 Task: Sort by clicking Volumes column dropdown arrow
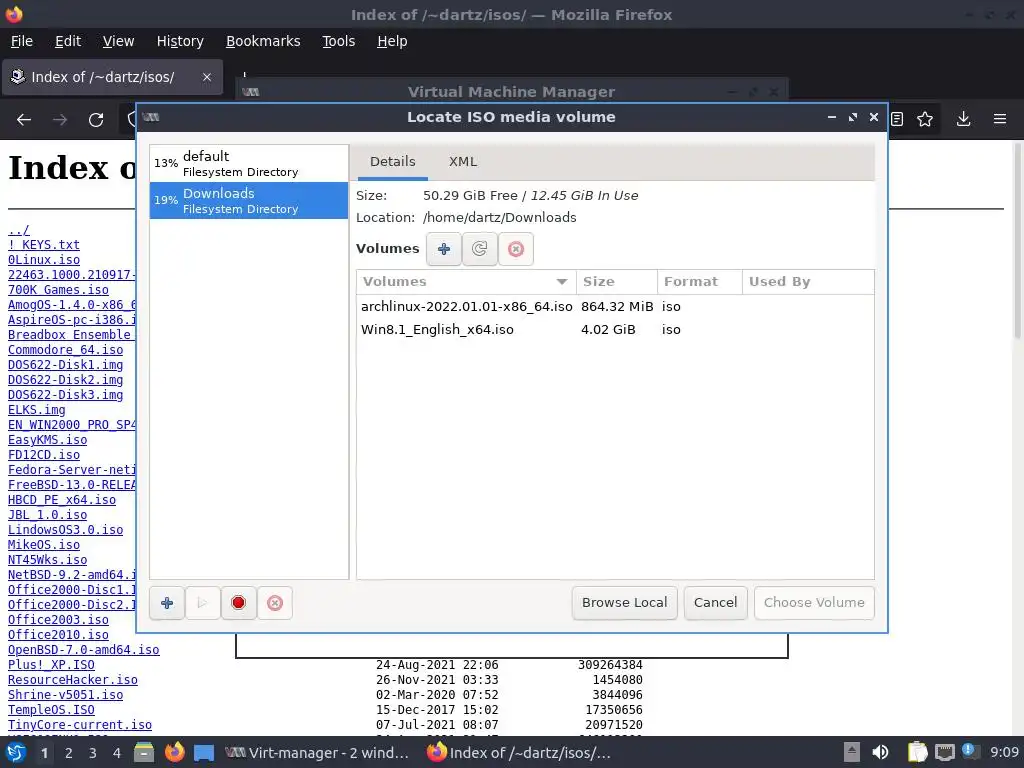click(562, 282)
